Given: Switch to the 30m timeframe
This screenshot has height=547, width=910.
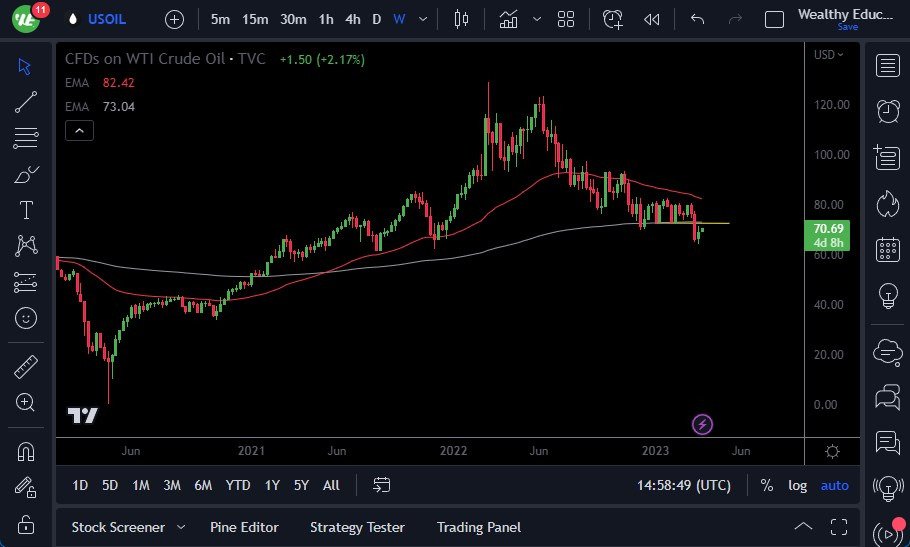Looking at the screenshot, I should tap(293, 19).
